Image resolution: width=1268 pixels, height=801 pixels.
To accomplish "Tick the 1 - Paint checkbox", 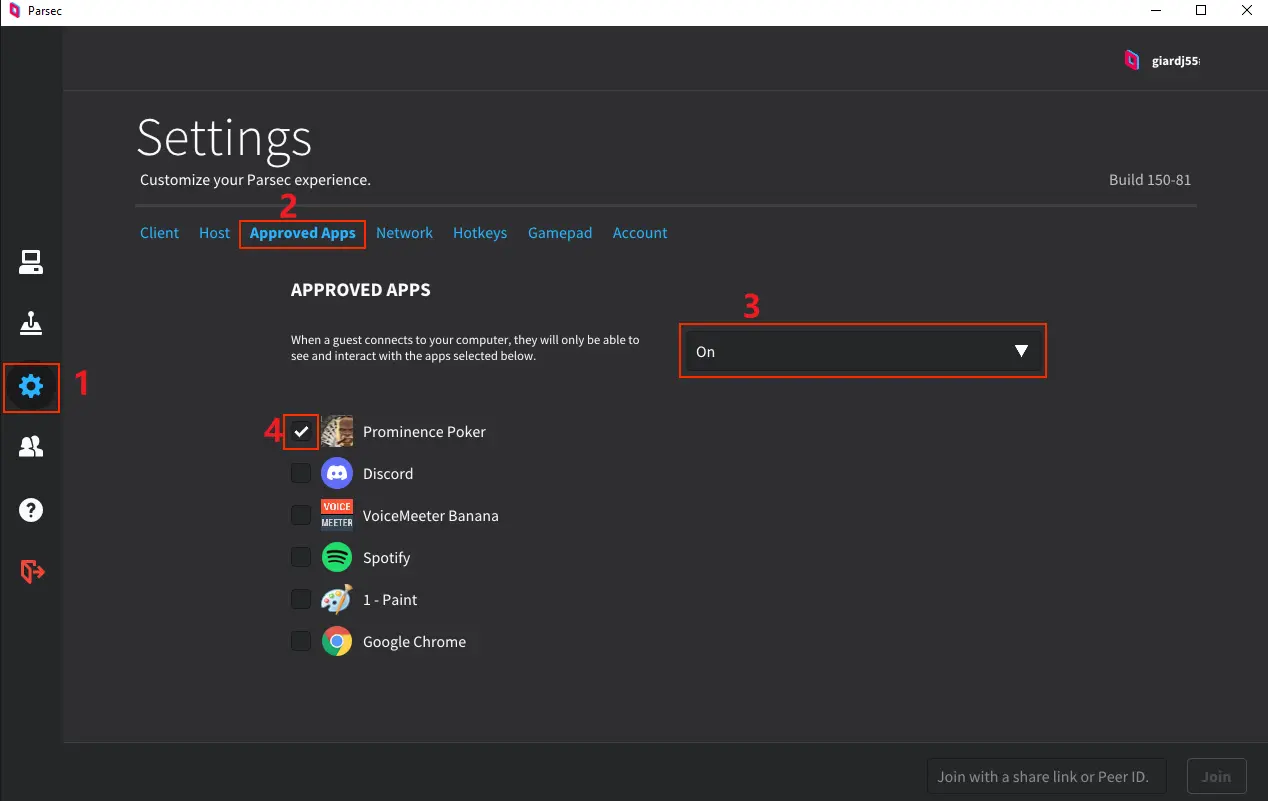I will [301, 600].
